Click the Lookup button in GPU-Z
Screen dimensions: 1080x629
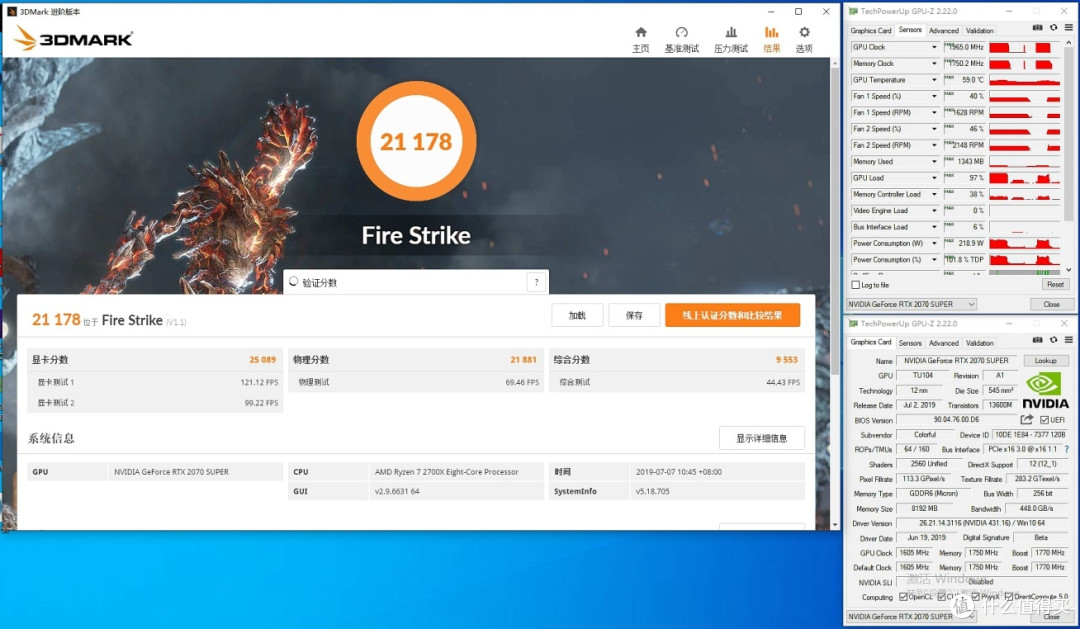point(1045,360)
